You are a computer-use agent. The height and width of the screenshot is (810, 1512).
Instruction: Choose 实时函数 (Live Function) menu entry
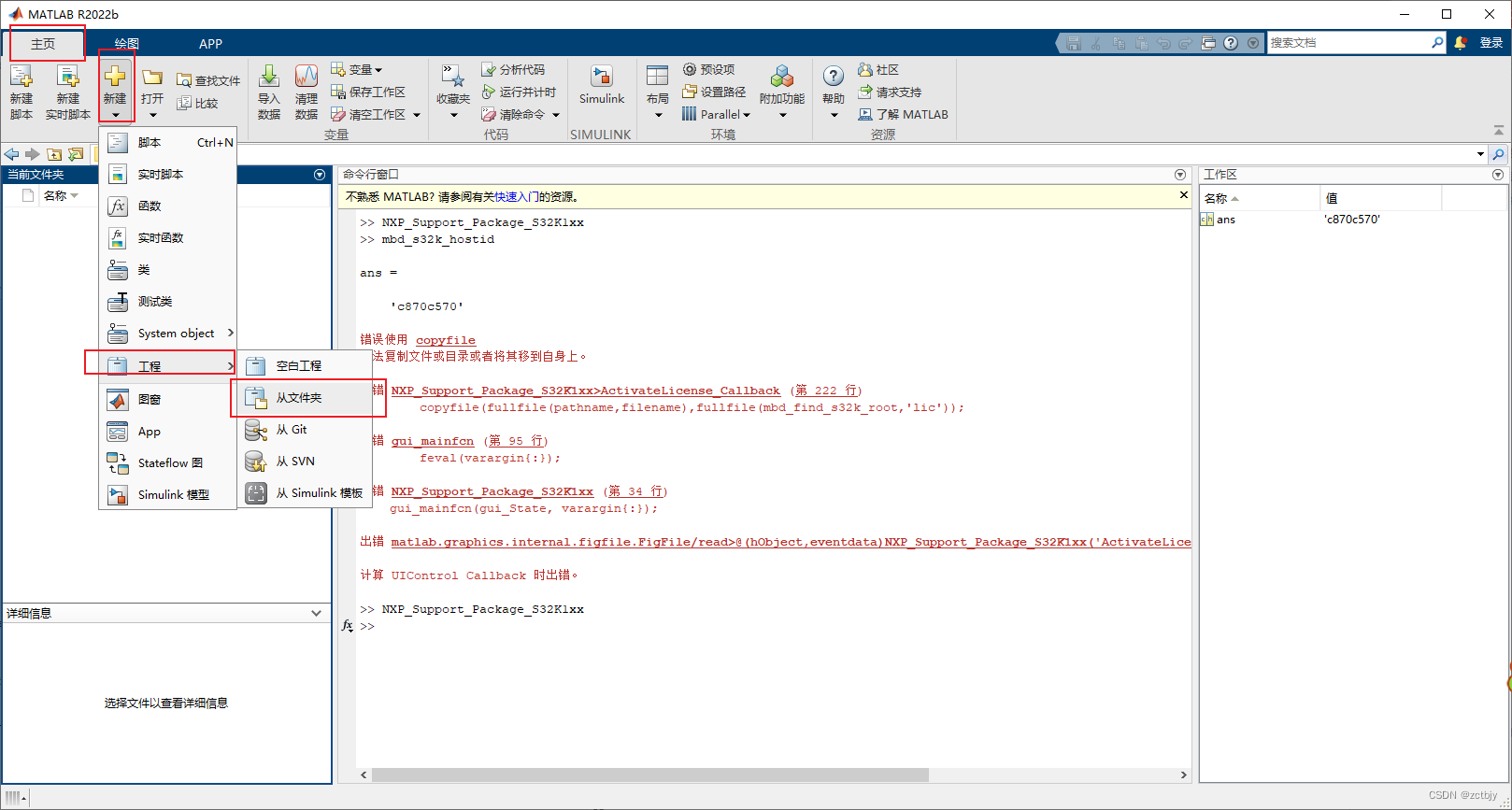(x=168, y=237)
